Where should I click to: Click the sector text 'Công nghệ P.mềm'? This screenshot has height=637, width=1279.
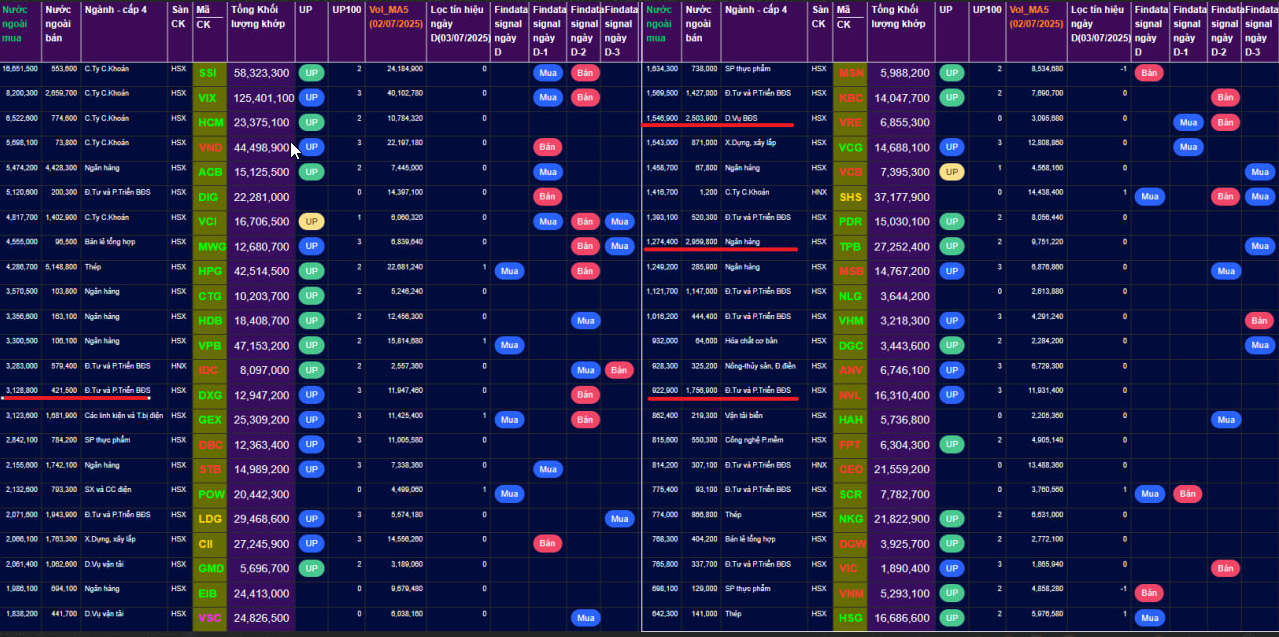pos(753,440)
